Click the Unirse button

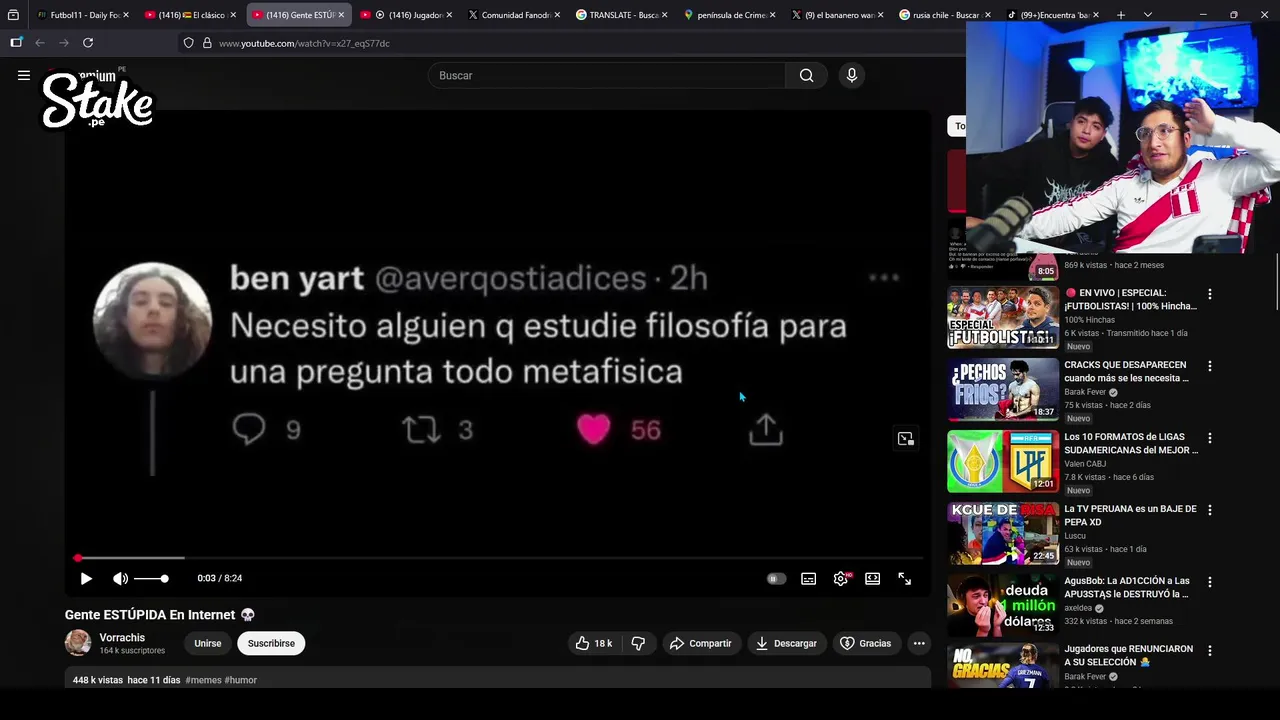coord(208,643)
